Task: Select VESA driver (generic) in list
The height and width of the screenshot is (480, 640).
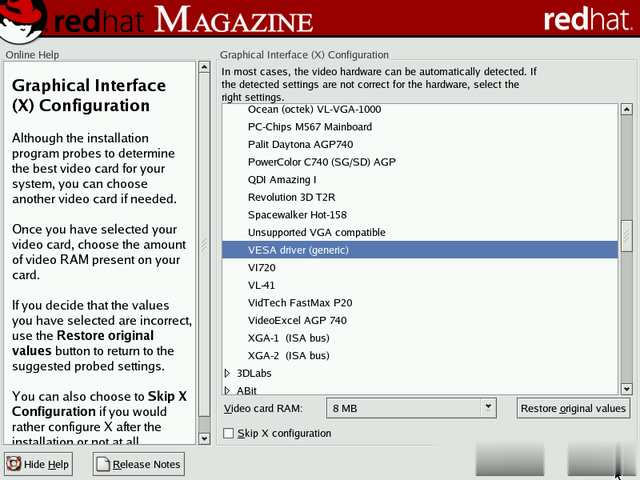Action: pyautogui.click(x=420, y=250)
